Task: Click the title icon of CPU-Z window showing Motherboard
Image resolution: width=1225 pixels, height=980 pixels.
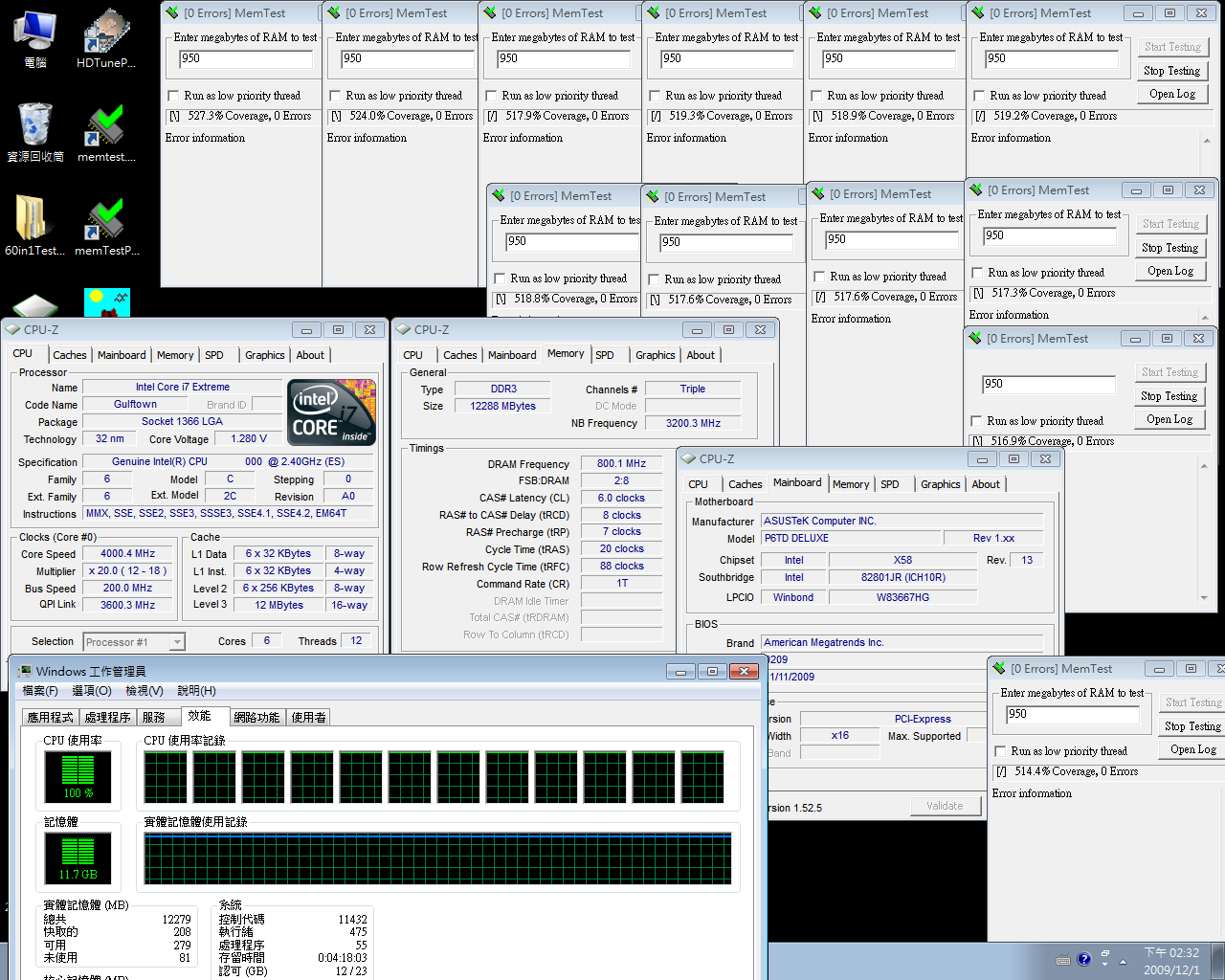Action: click(x=688, y=459)
